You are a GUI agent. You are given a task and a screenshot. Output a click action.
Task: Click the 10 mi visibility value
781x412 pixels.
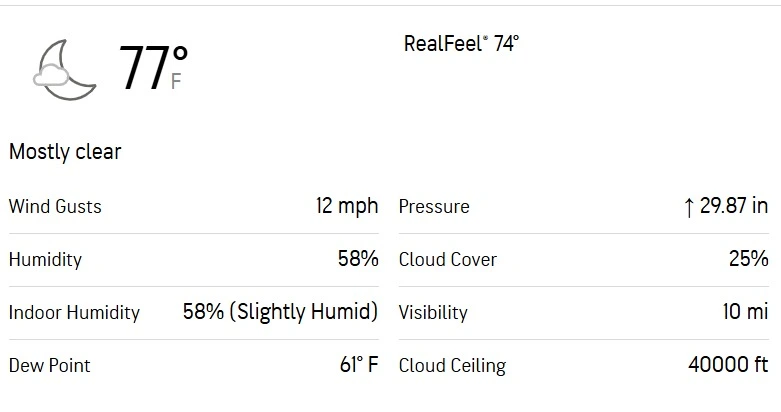tap(746, 312)
